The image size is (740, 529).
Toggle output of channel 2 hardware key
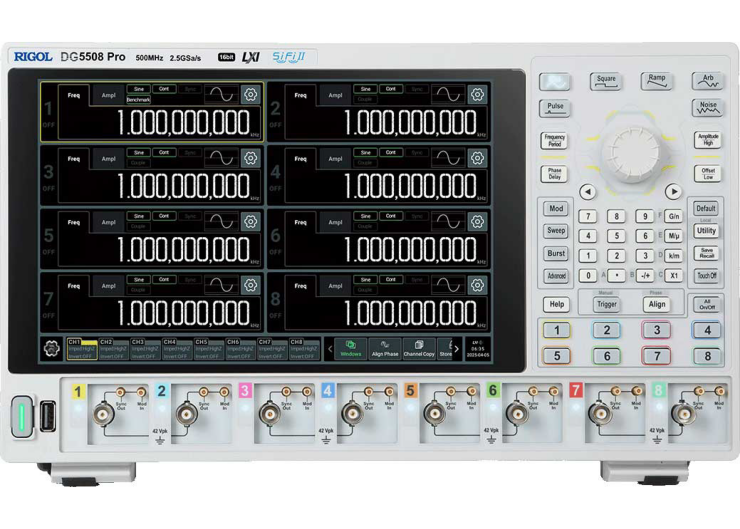pyautogui.click(x=607, y=330)
